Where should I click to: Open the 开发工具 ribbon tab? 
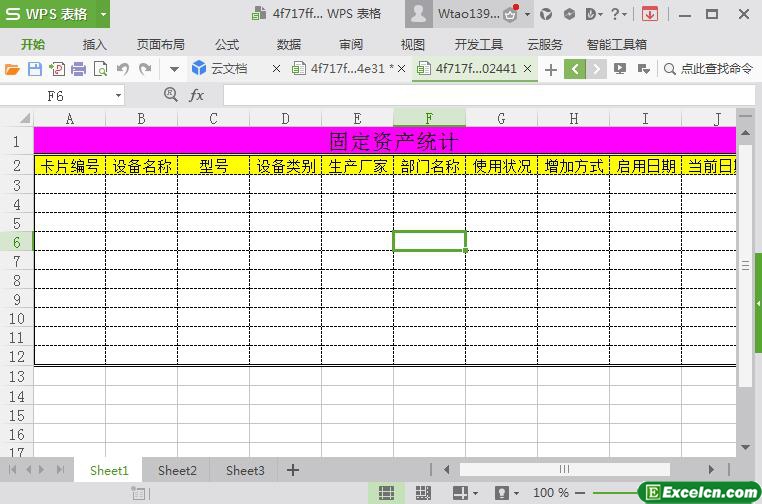click(x=479, y=44)
